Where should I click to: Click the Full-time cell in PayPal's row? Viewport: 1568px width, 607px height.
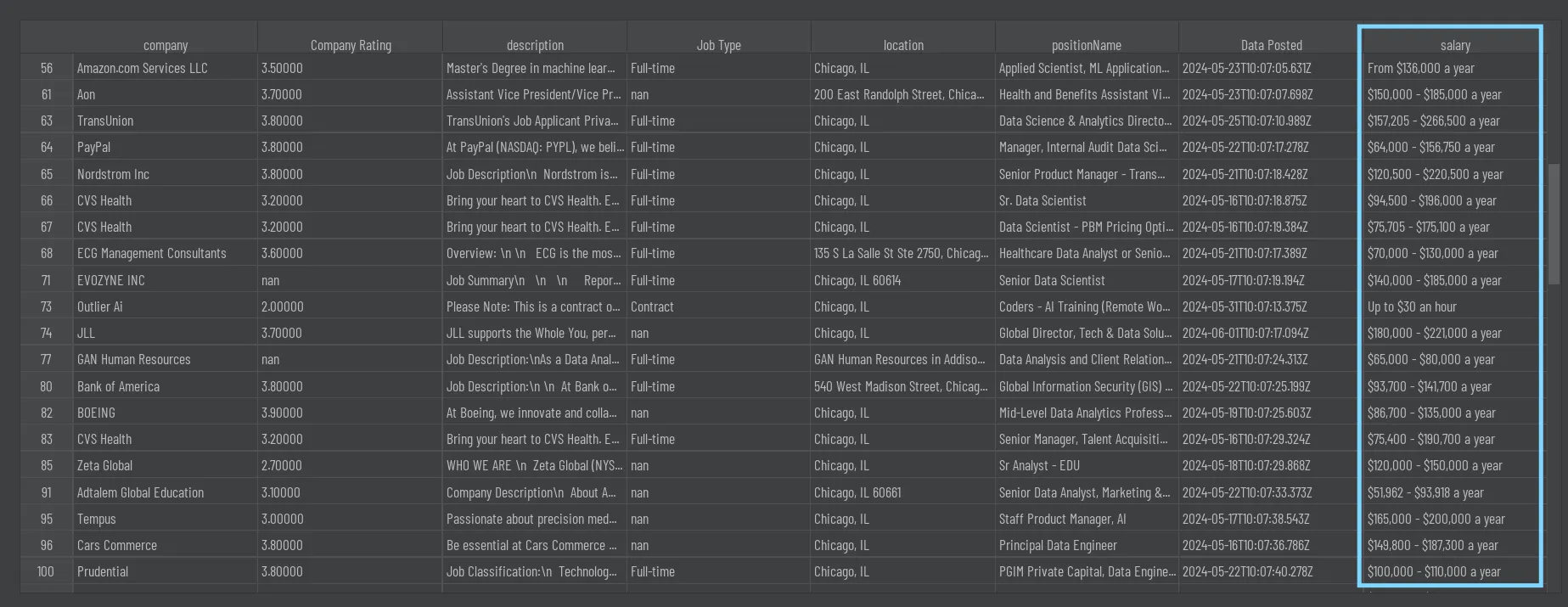pos(718,147)
